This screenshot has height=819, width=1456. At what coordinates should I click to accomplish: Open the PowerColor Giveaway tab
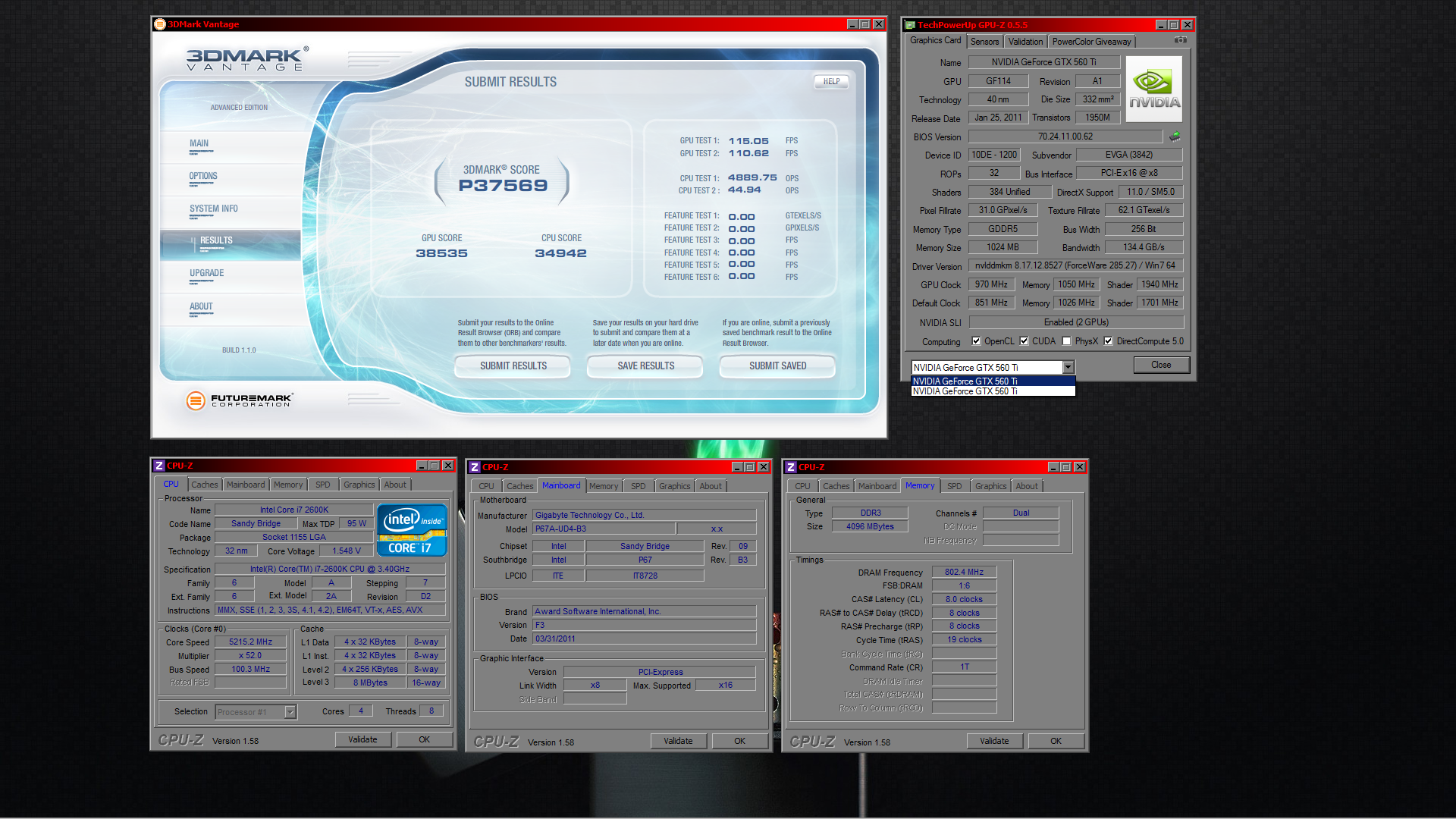[1091, 42]
